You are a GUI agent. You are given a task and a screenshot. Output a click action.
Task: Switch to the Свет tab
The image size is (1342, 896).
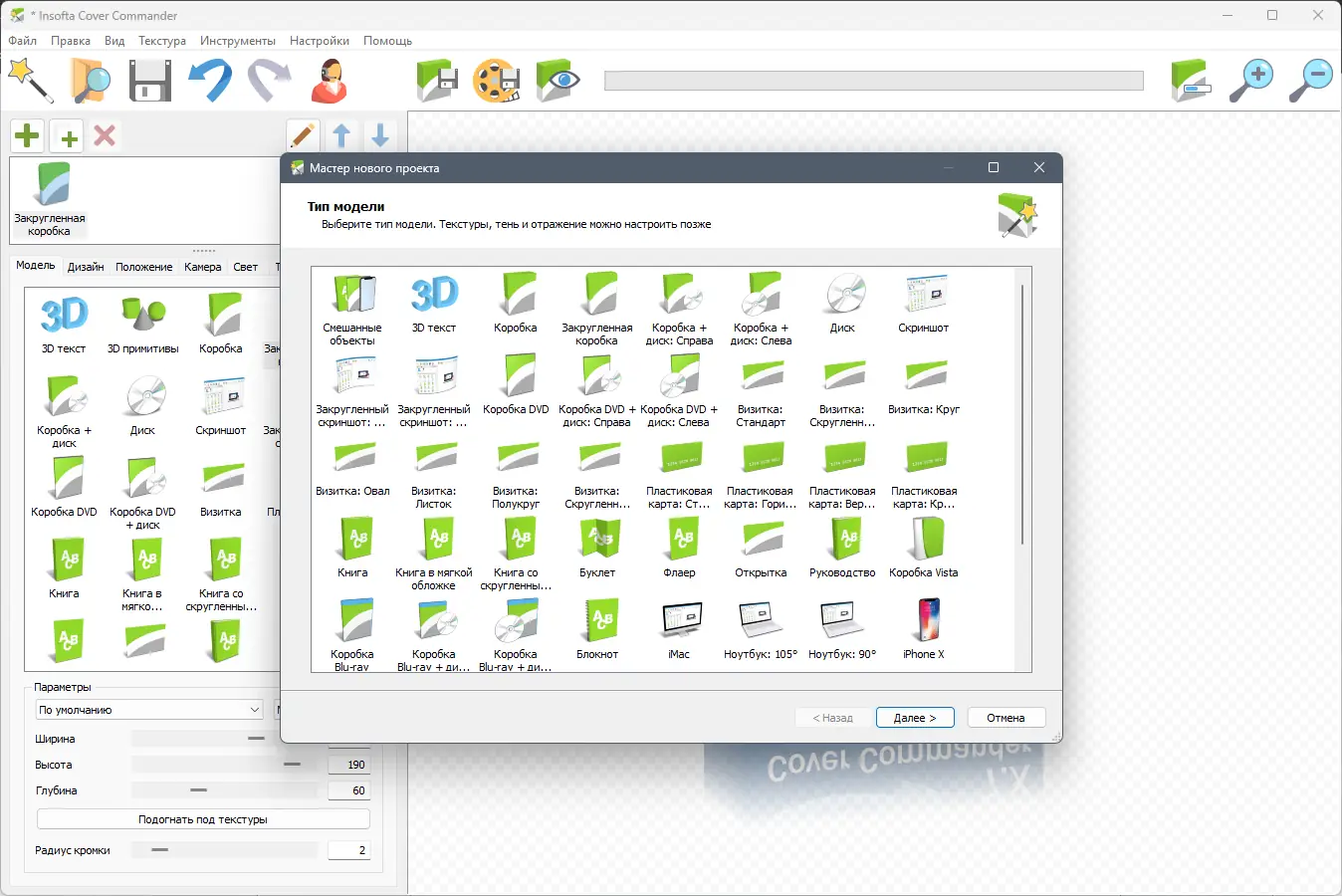(246, 267)
